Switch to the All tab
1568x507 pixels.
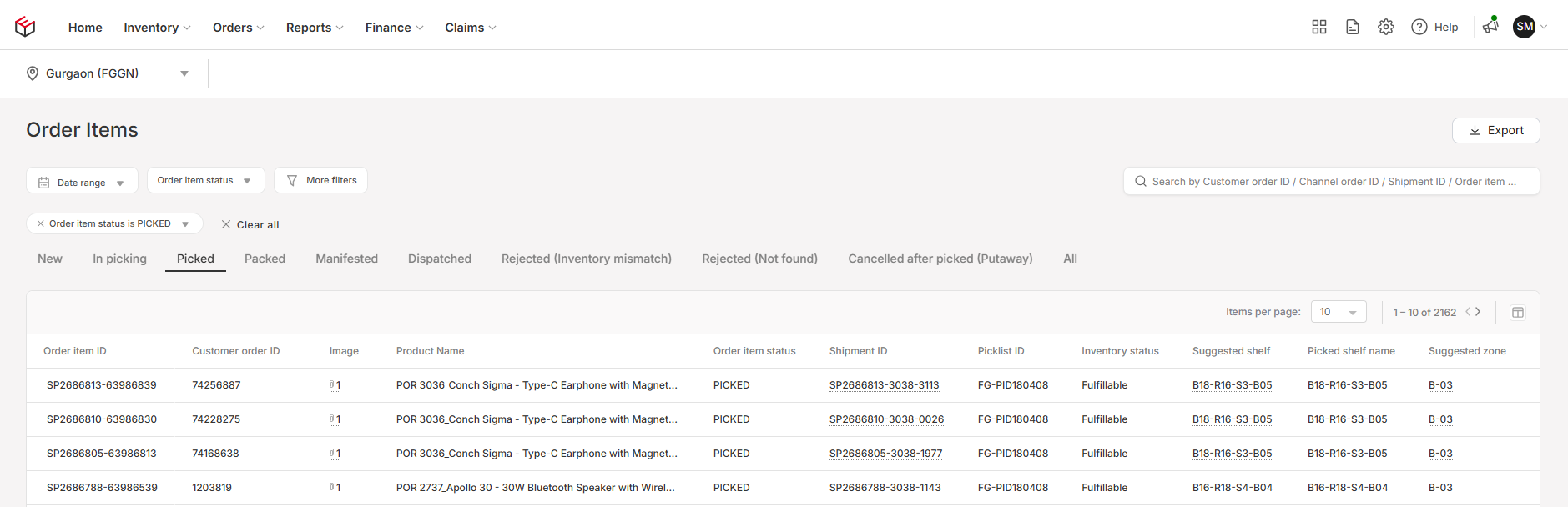(x=1070, y=259)
